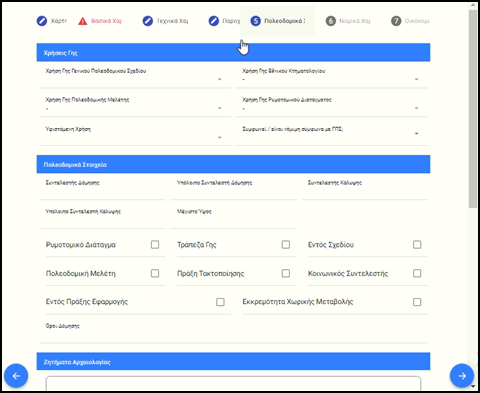Check the Ρυμοτομικό Διάταγμα checkbox

pos(155,245)
